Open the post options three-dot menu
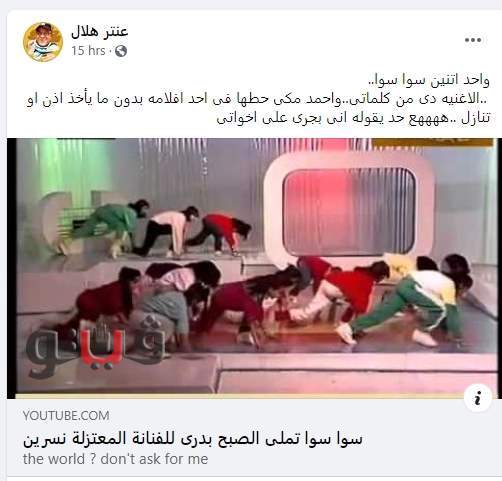The width and height of the screenshot is (502, 481). tap(473, 40)
